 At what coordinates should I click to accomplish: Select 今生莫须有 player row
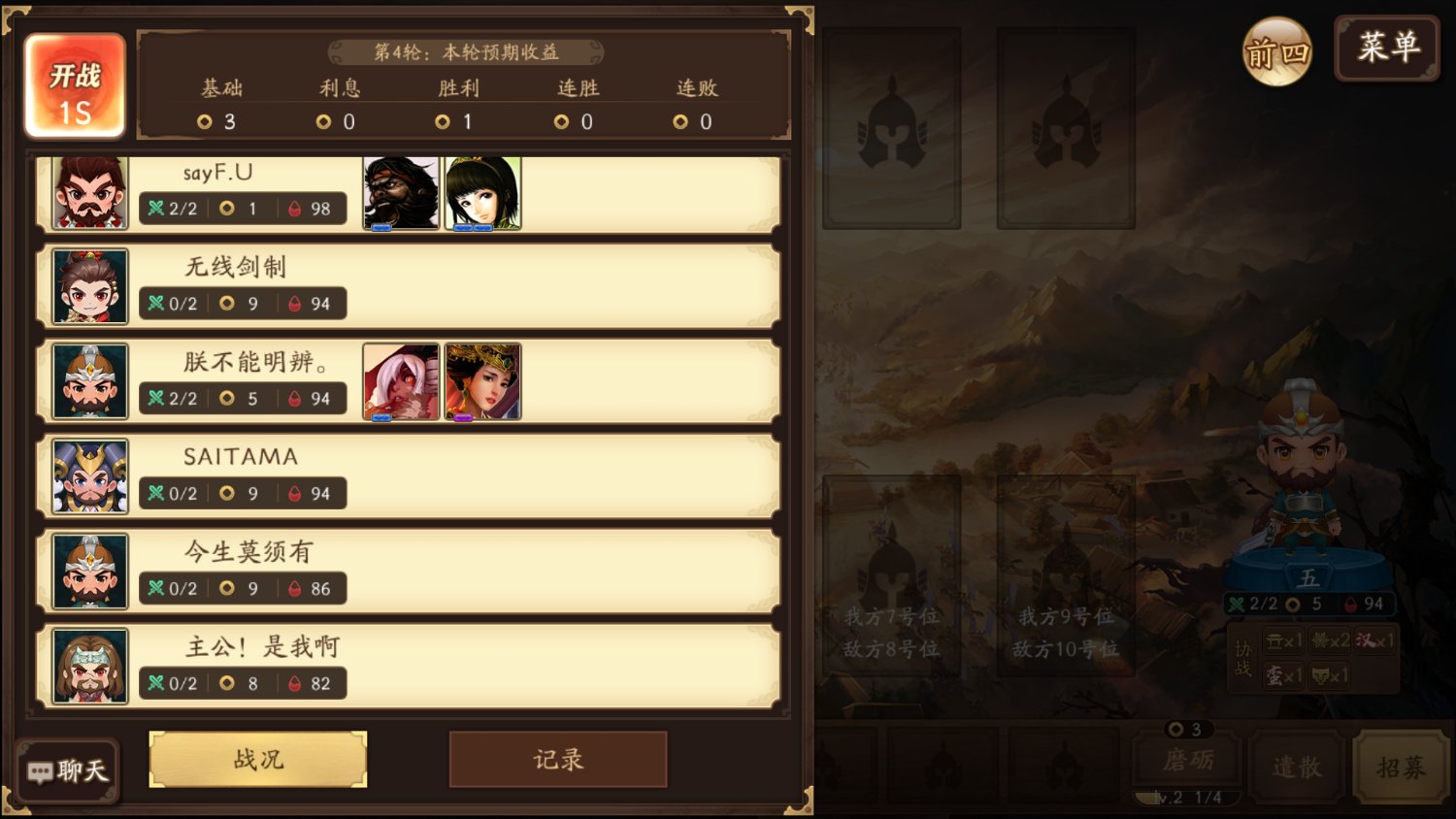[x=409, y=572]
